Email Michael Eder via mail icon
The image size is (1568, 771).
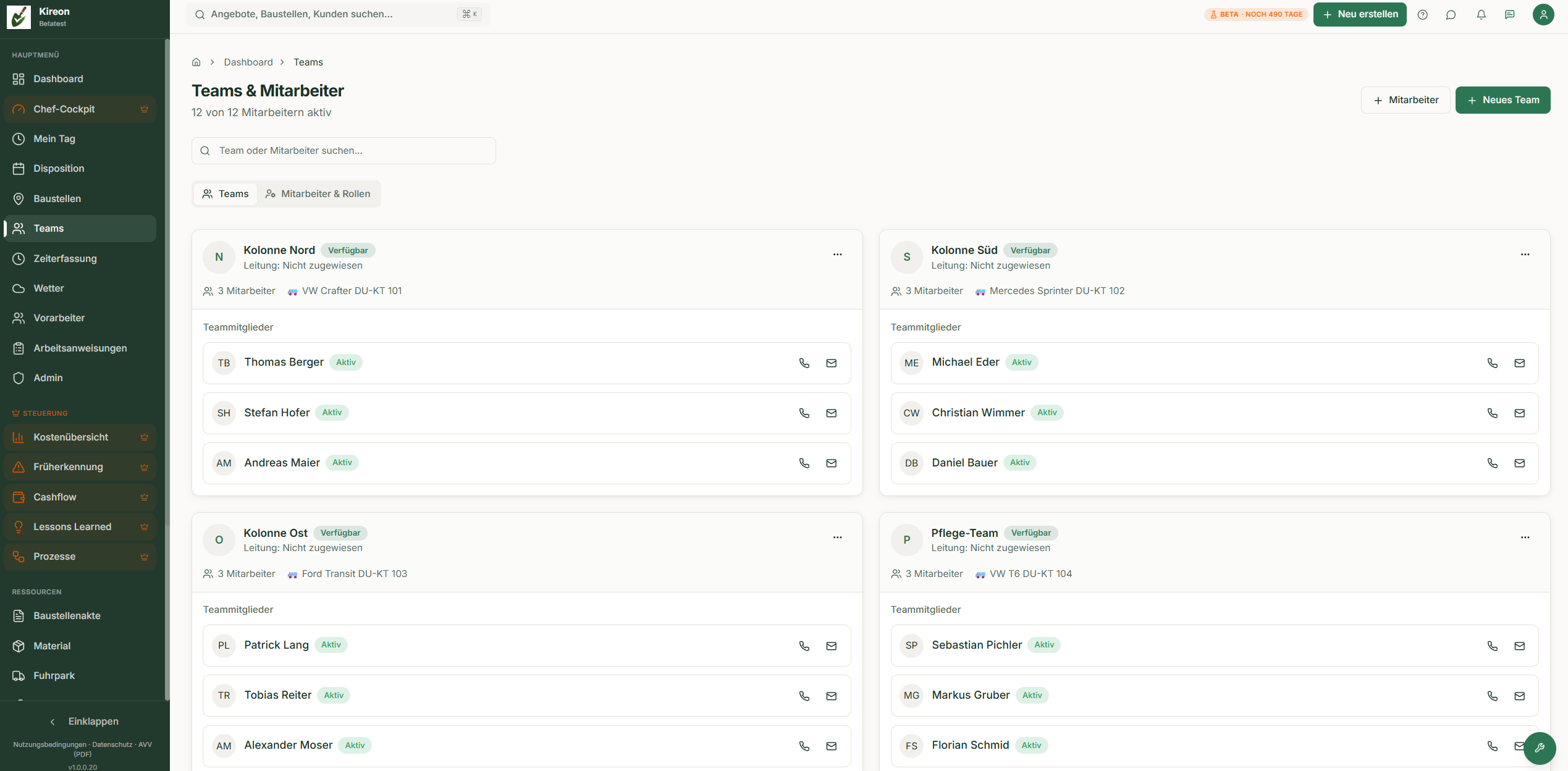(1519, 363)
